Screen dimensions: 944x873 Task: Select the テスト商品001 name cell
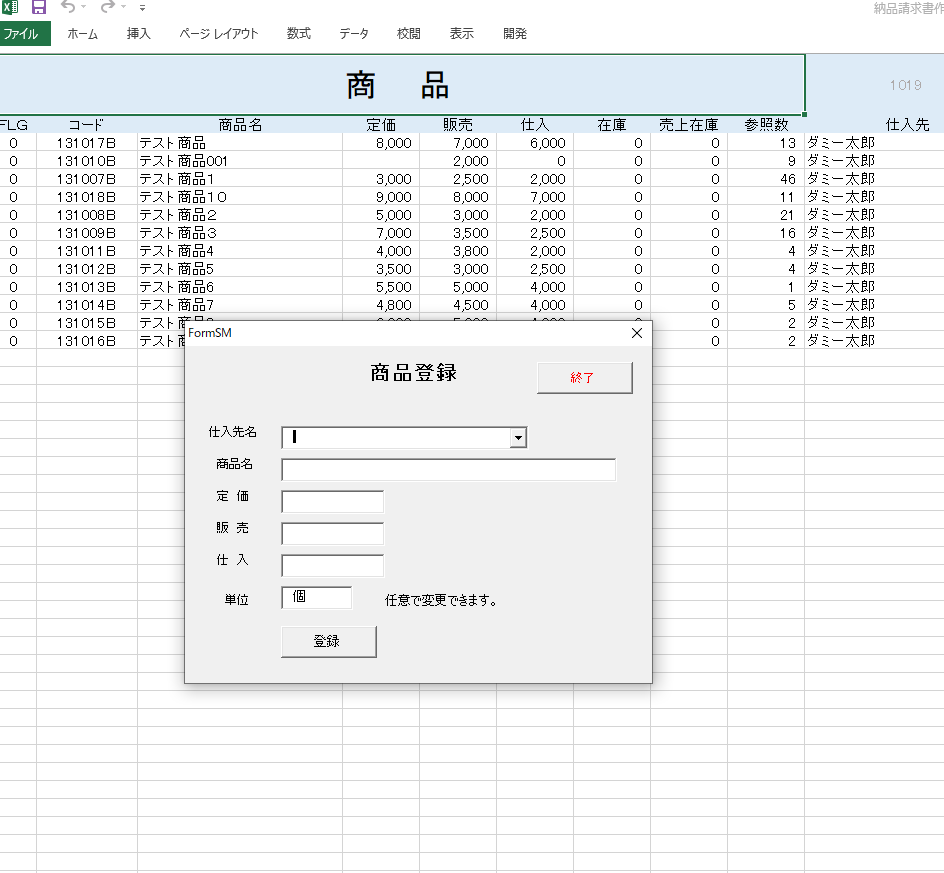tap(240, 161)
